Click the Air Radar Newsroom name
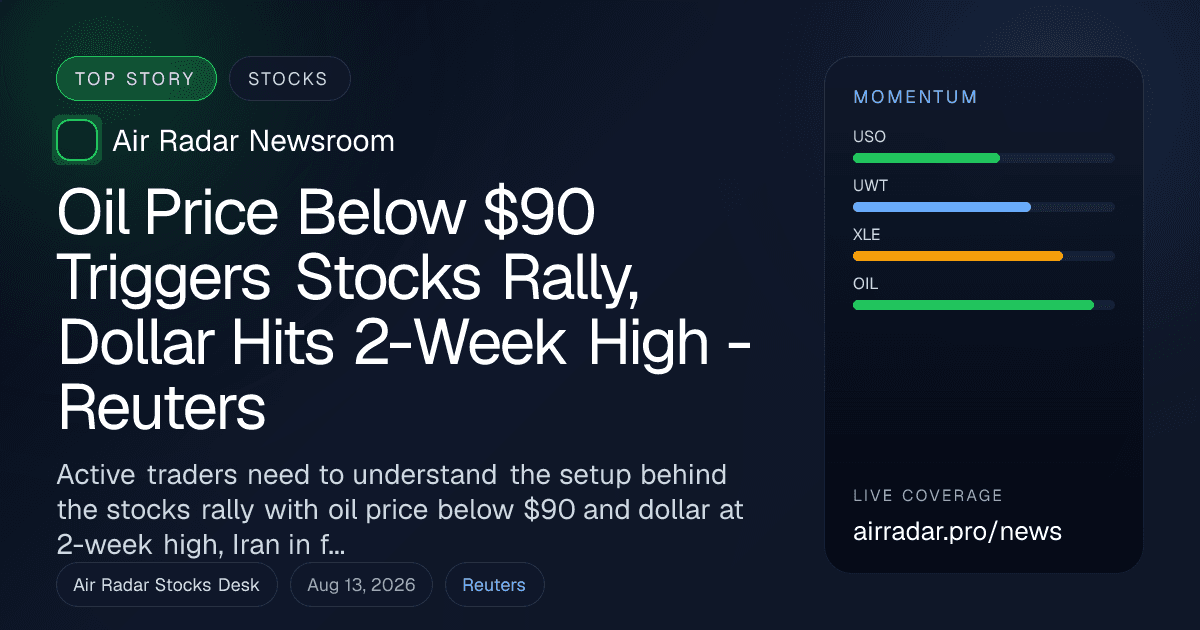The width and height of the screenshot is (1200, 630). (x=254, y=141)
